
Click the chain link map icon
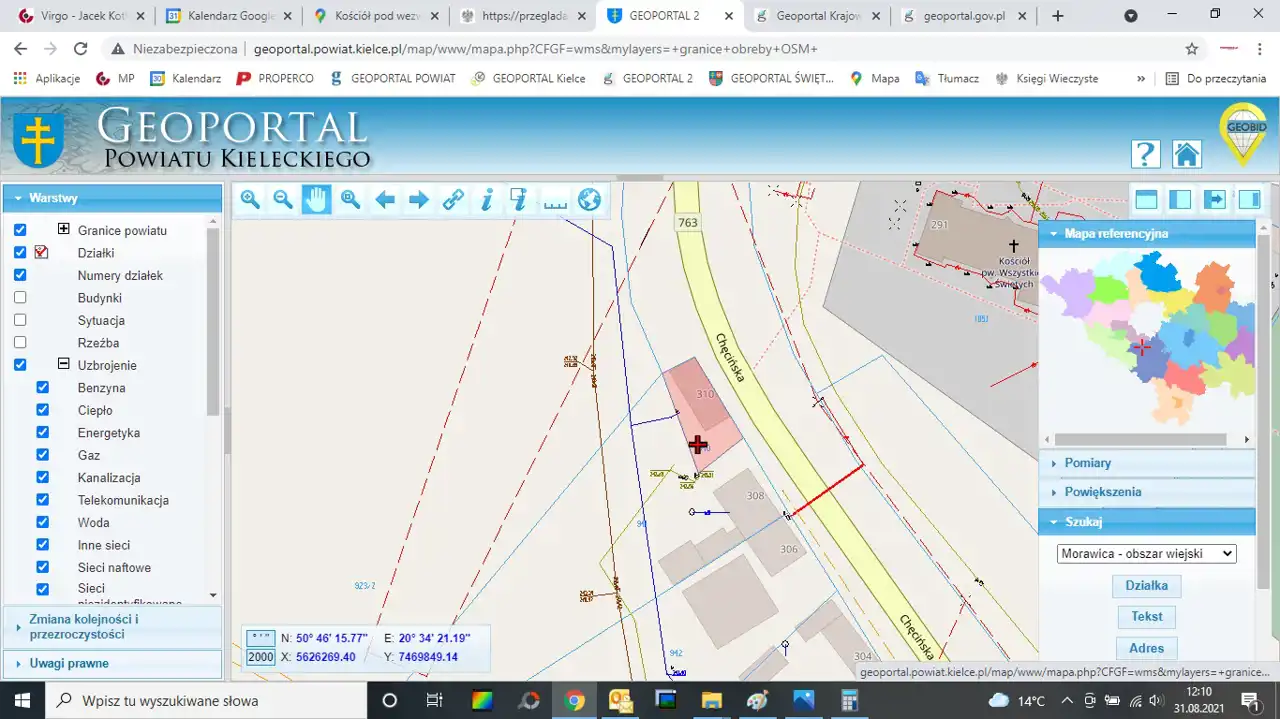tap(453, 200)
